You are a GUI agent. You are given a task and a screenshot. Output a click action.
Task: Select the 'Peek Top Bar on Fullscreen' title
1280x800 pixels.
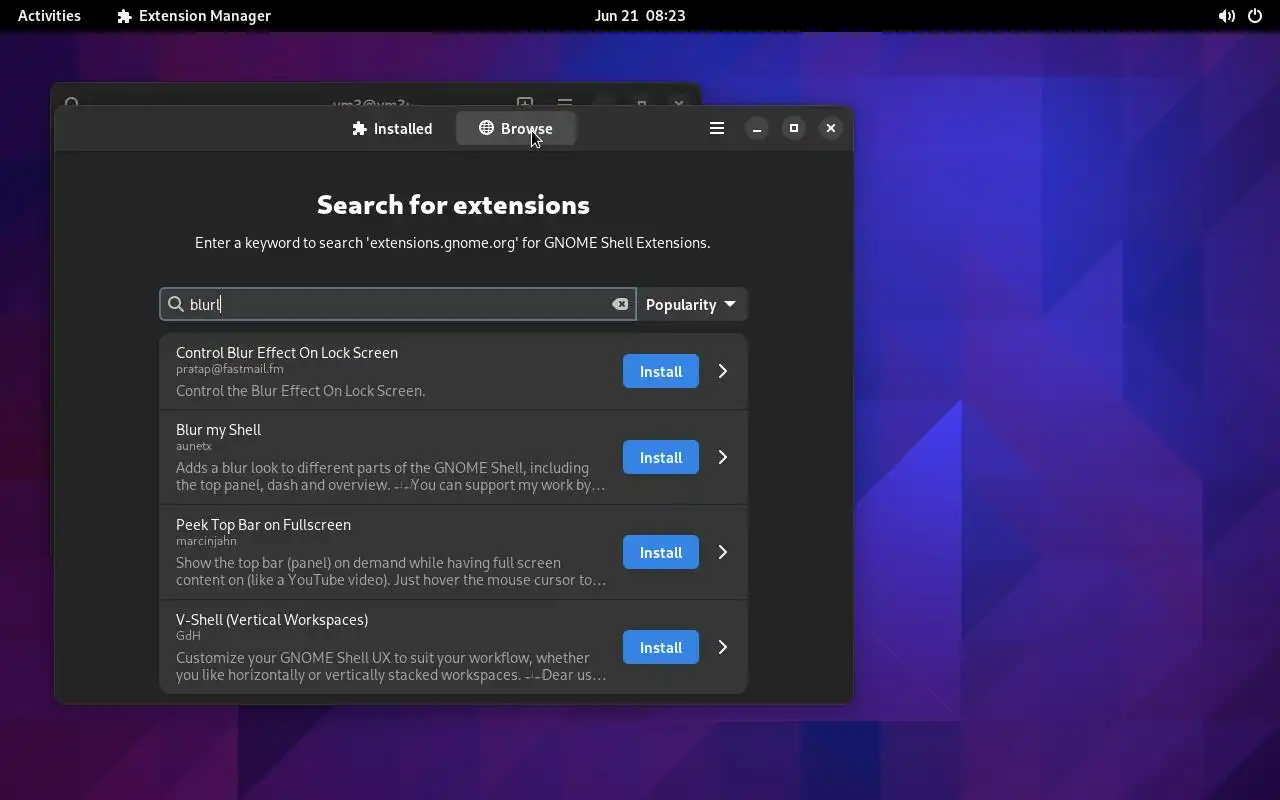[263, 524]
